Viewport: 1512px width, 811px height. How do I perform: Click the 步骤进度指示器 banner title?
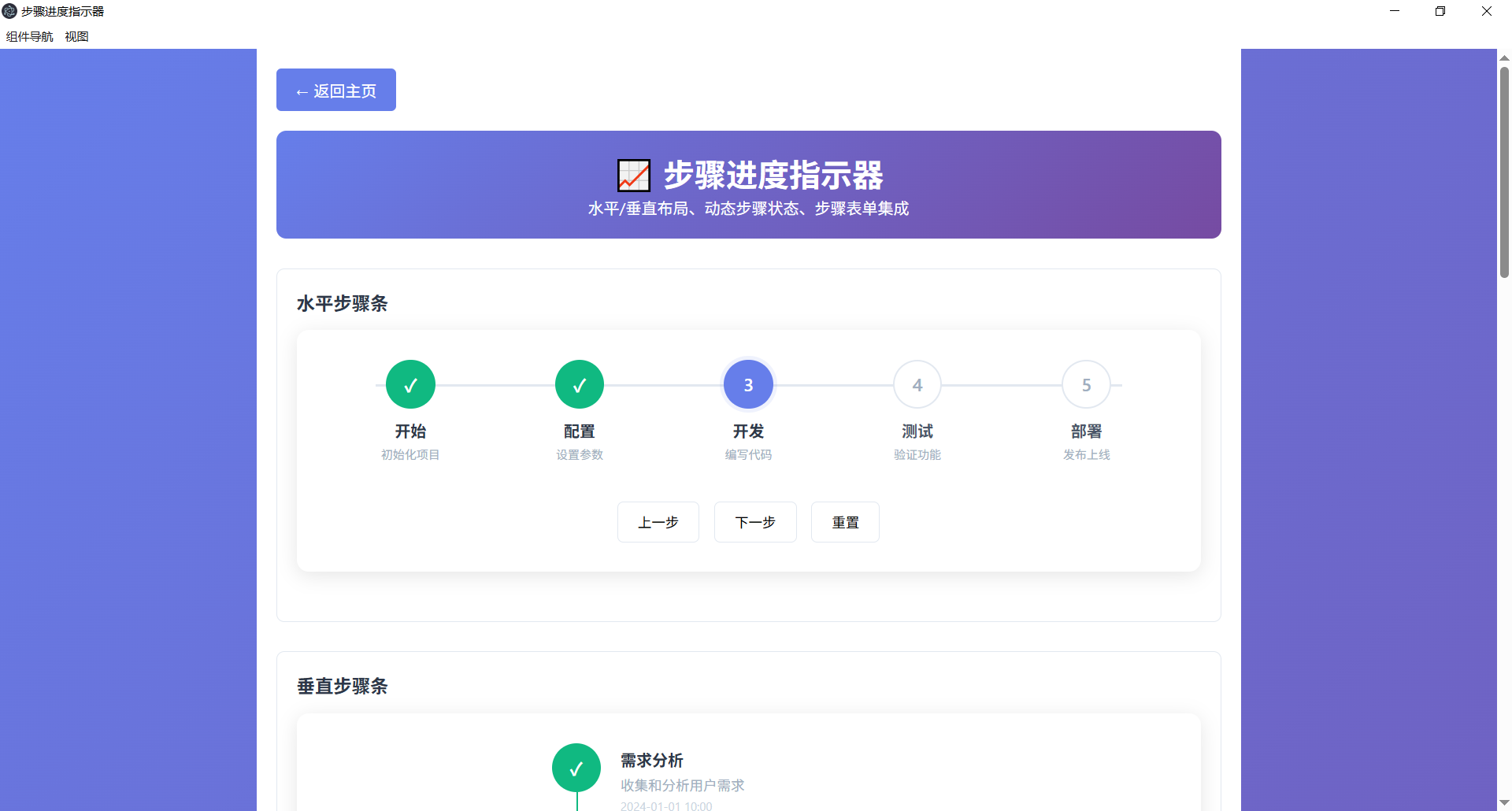click(773, 175)
